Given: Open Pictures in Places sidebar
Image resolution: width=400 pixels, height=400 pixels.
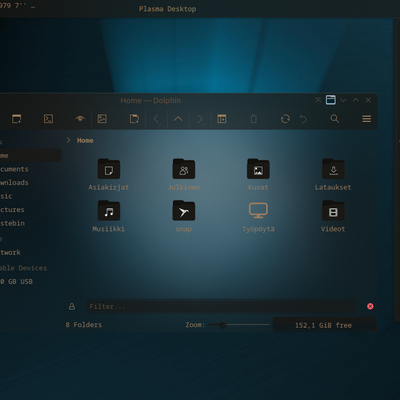Looking at the screenshot, I should pos(12,210).
